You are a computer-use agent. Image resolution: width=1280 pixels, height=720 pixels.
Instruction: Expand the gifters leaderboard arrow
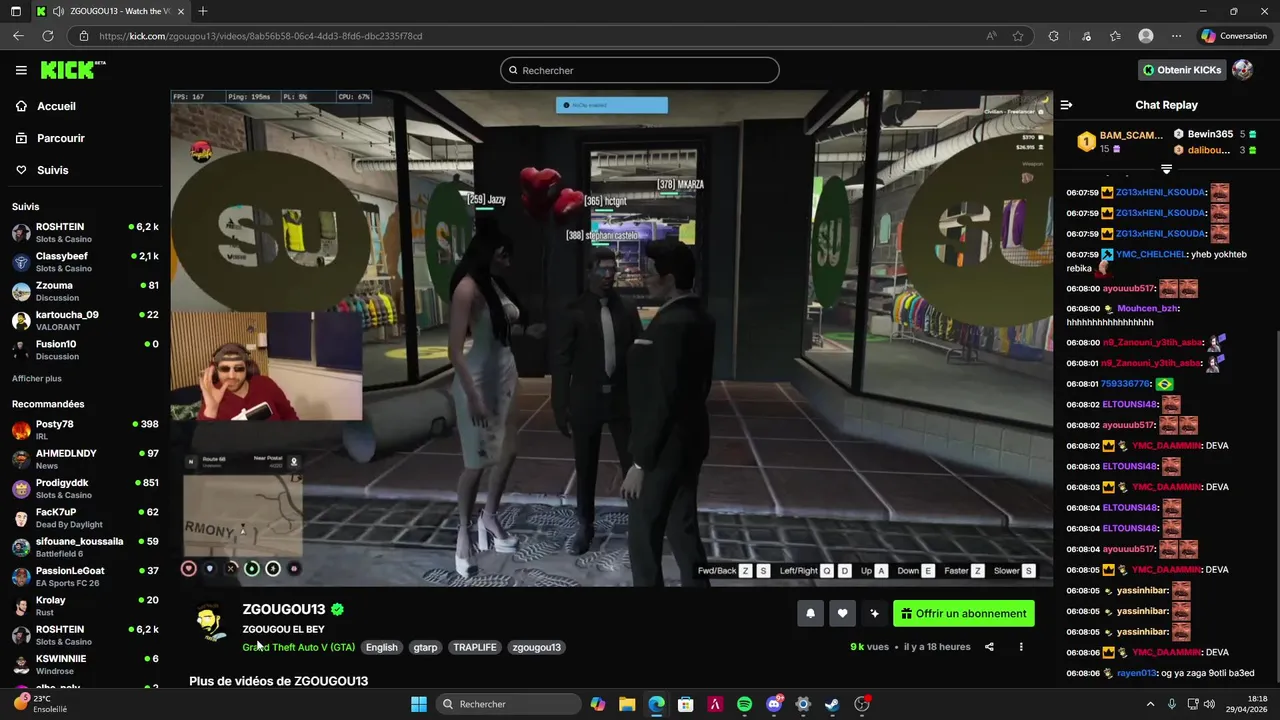pyautogui.click(x=1166, y=169)
